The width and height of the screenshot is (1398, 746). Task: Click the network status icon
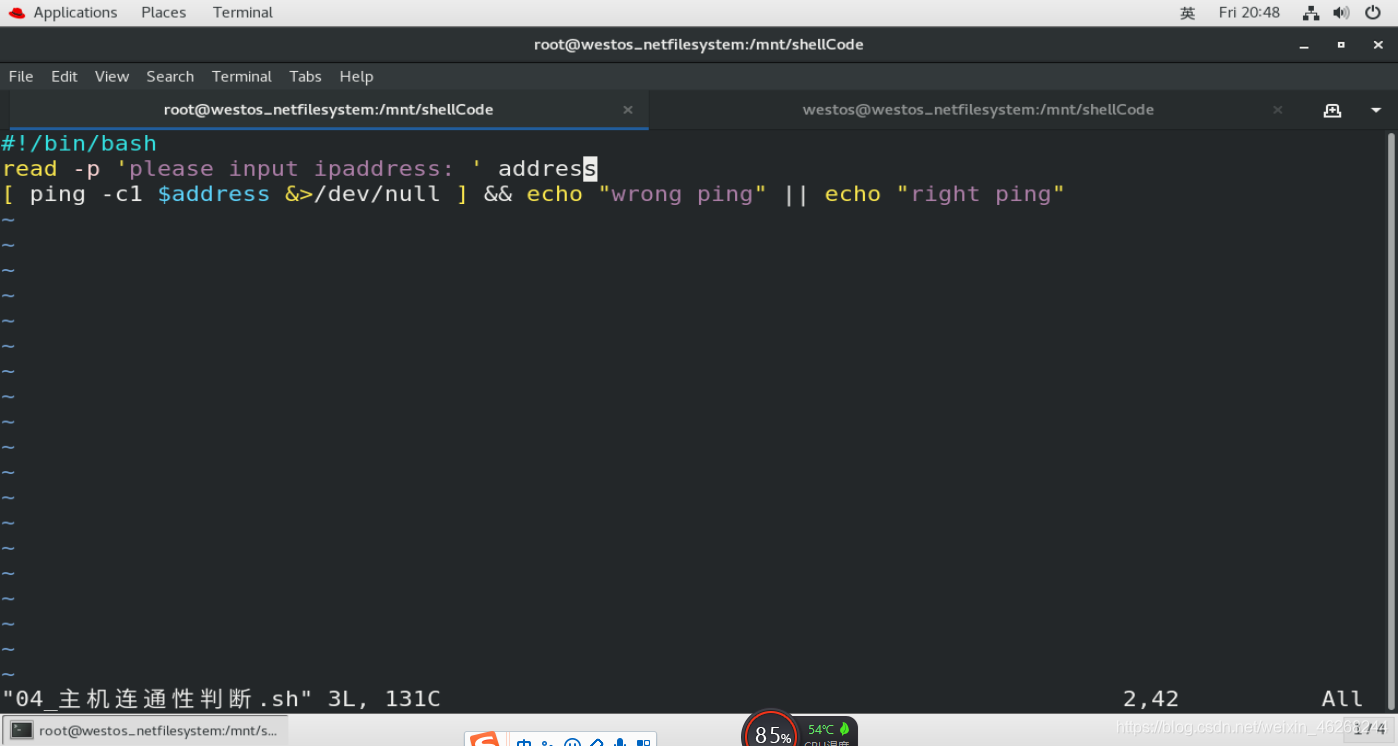coord(1311,13)
